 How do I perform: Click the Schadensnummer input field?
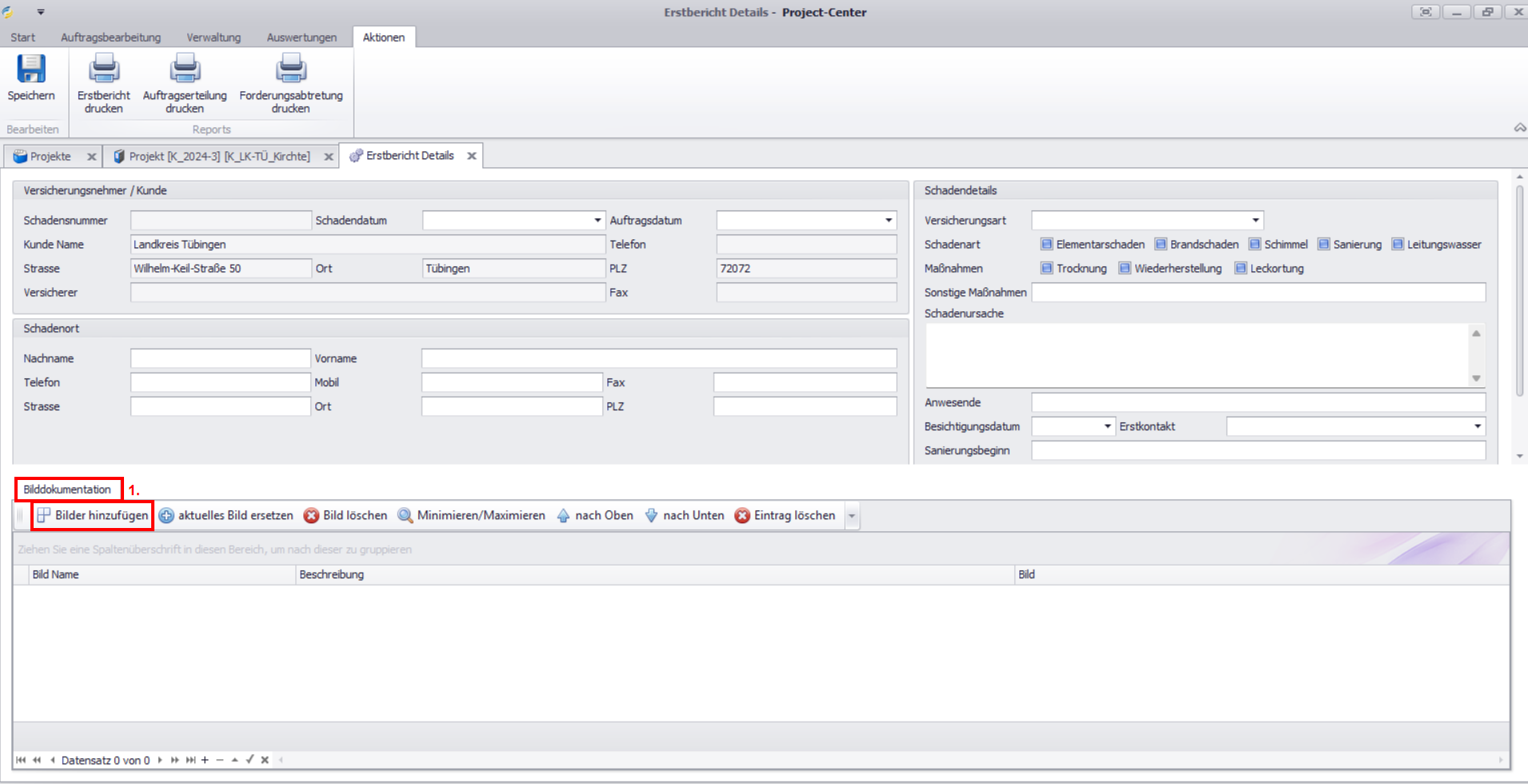click(221, 221)
